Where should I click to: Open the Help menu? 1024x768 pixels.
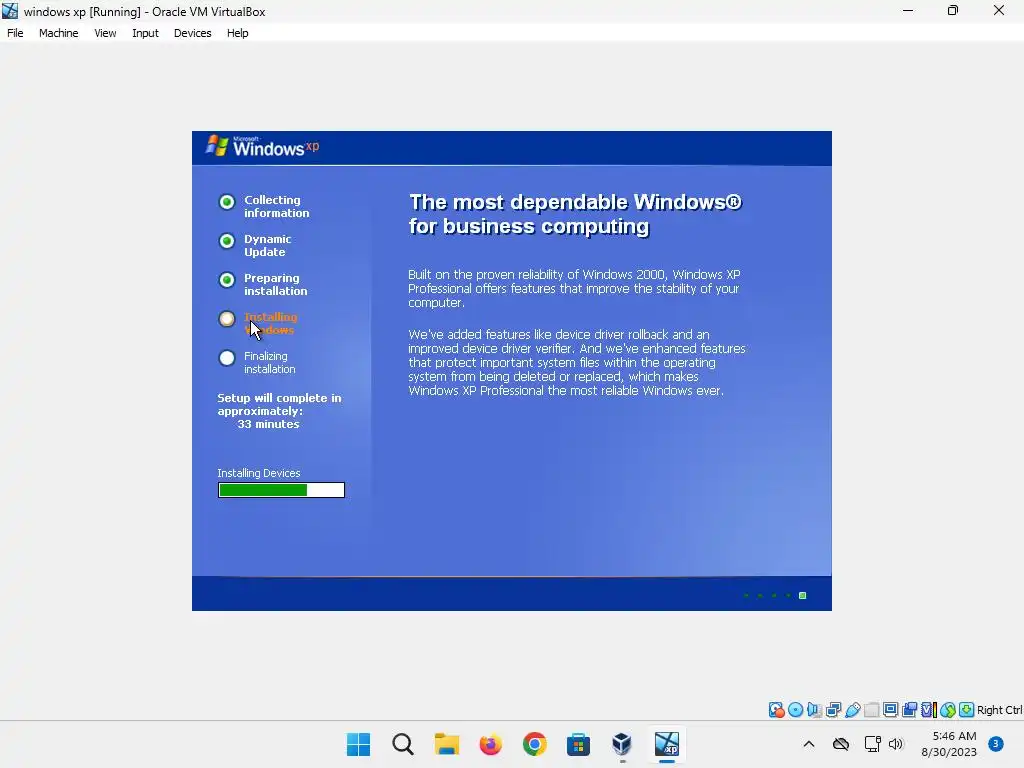pyautogui.click(x=237, y=33)
